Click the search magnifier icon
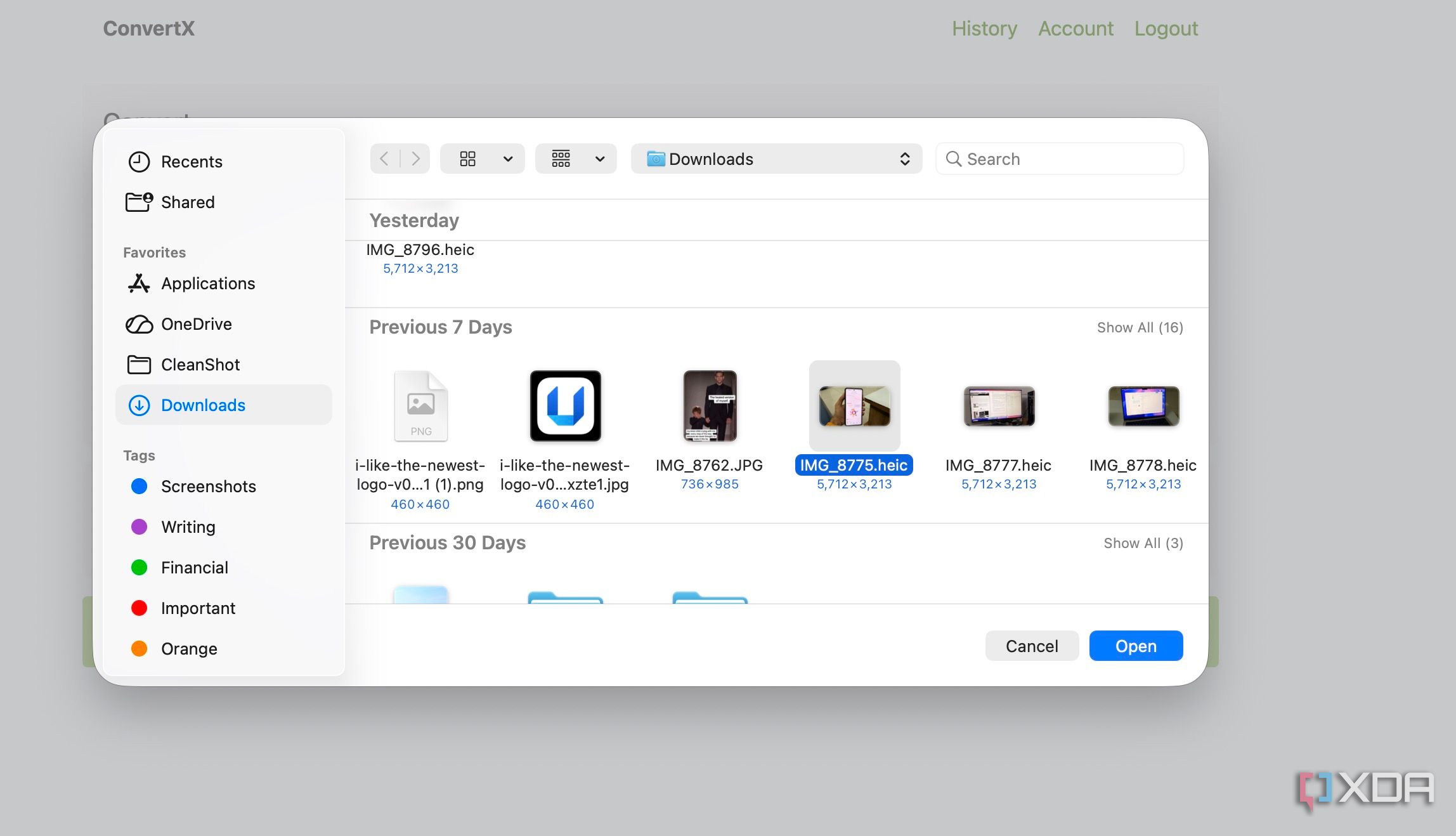This screenshot has width=1456, height=836. (x=953, y=159)
